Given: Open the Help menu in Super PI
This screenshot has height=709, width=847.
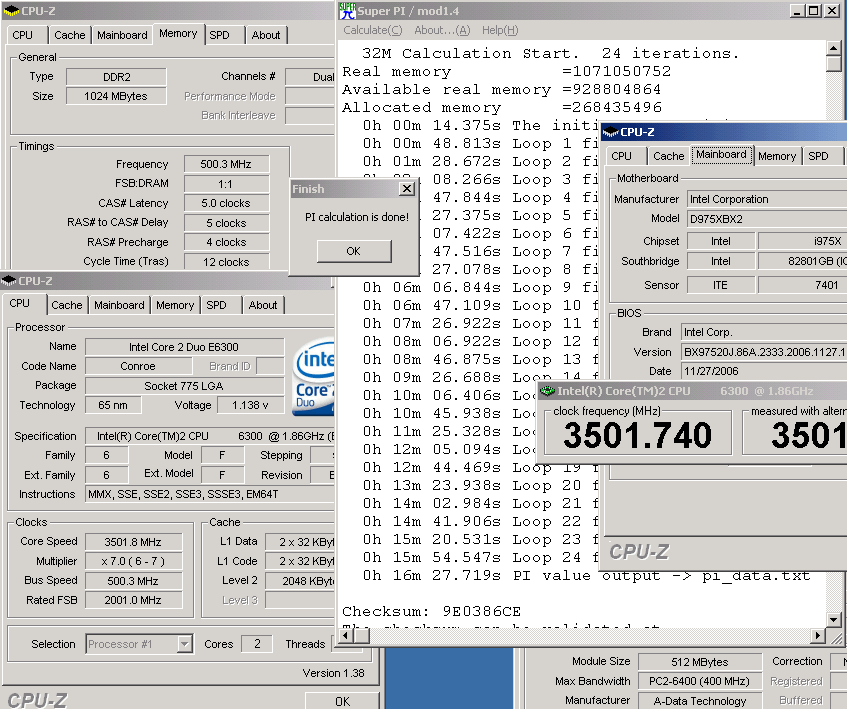Looking at the screenshot, I should point(500,30).
